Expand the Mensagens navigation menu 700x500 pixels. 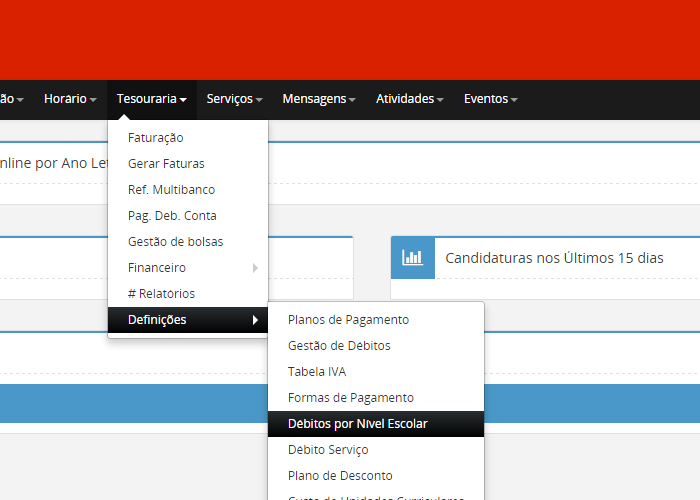click(x=318, y=99)
